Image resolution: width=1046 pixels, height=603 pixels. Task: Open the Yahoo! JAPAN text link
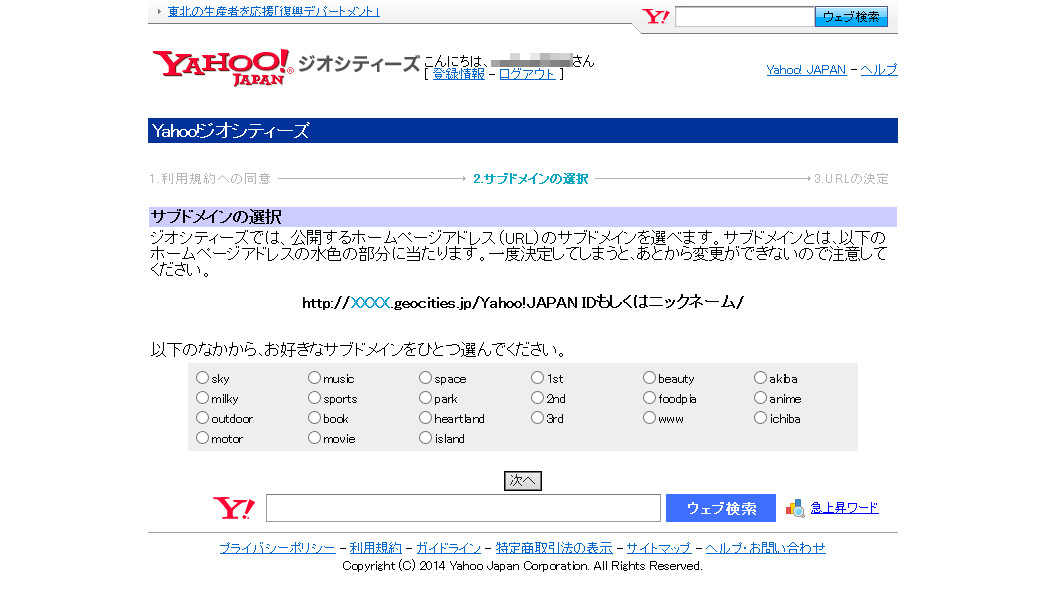pos(806,69)
